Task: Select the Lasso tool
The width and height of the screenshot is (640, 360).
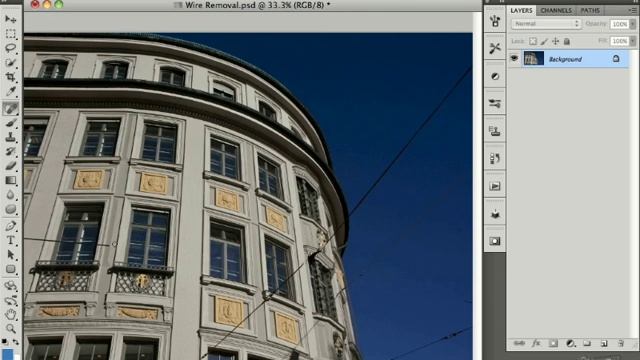Action: point(11,48)
